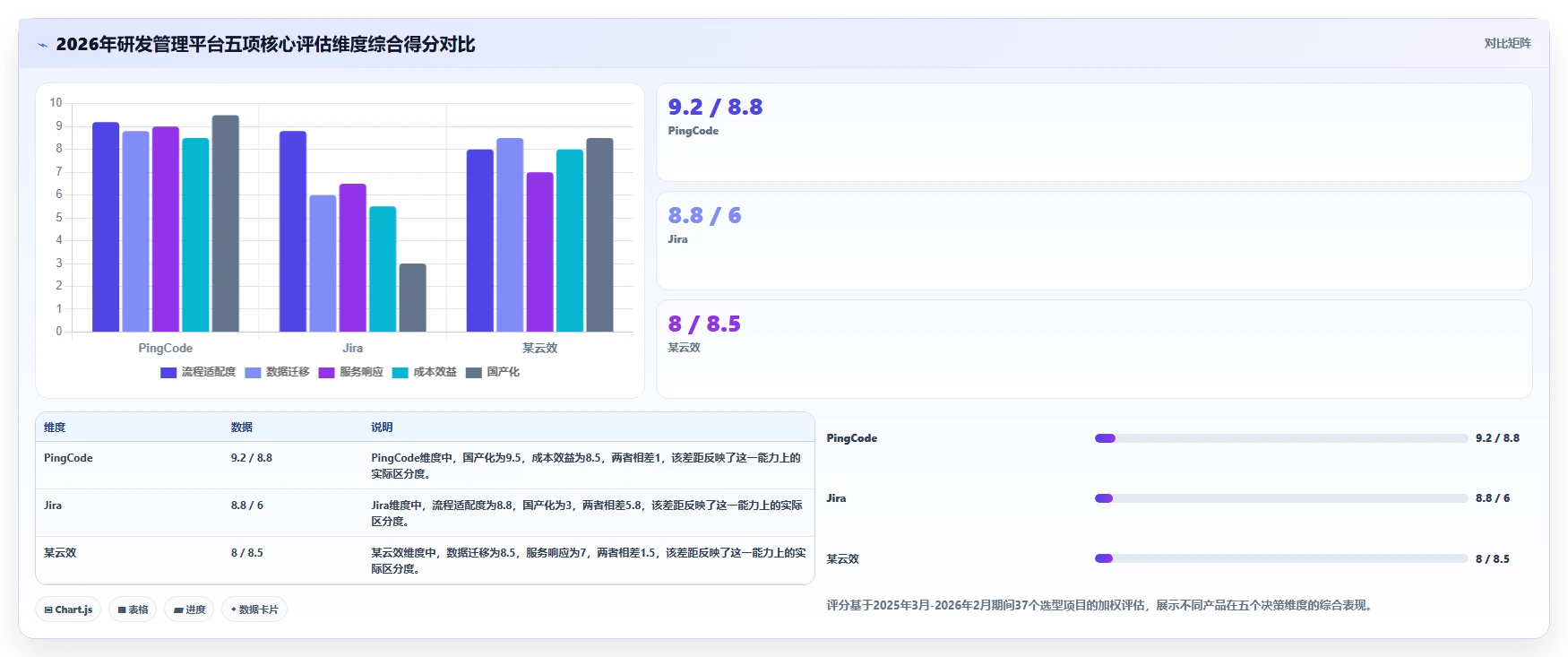Click the PingCode label beside its progress bar
Image resolution: width=1568 pixels, height=657 pixels.
coord(851,438)
